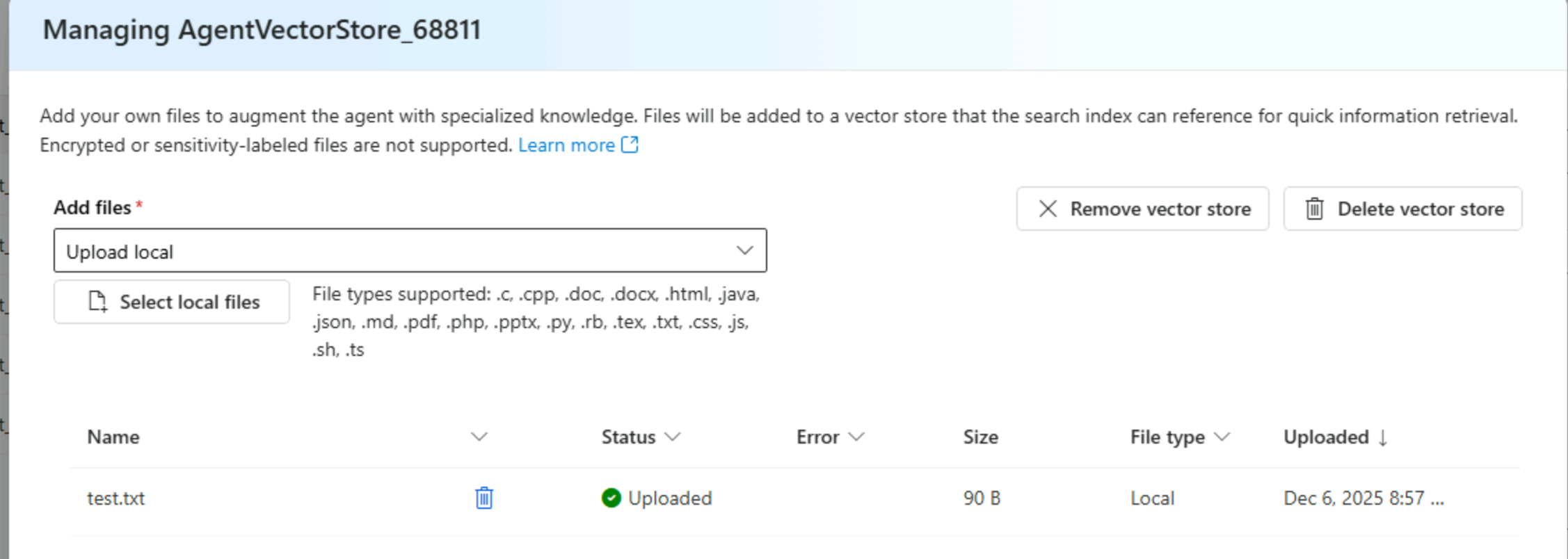Click file icon in Select local files
The height and width of the screenshot is (559, 1568).
pos(98,302)
